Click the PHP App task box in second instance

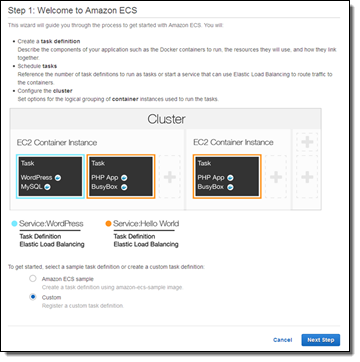pyautogui.click(x=227, y=176)
